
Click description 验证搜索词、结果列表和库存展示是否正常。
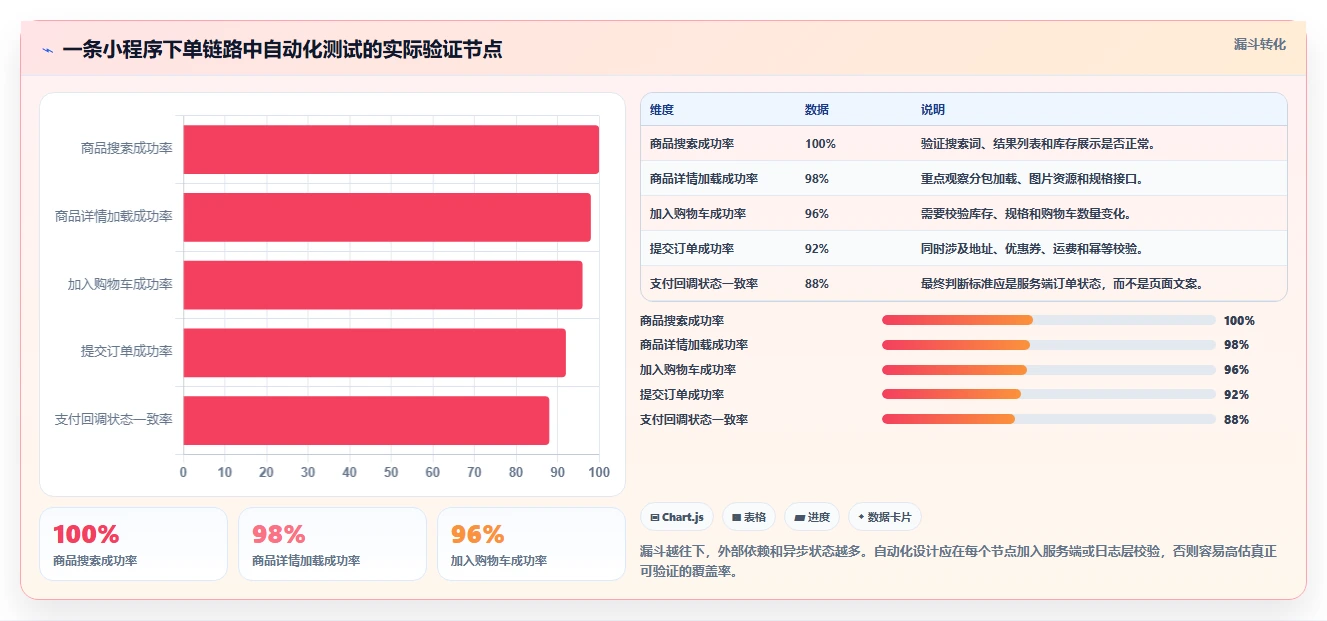(x=1038, y=144)
